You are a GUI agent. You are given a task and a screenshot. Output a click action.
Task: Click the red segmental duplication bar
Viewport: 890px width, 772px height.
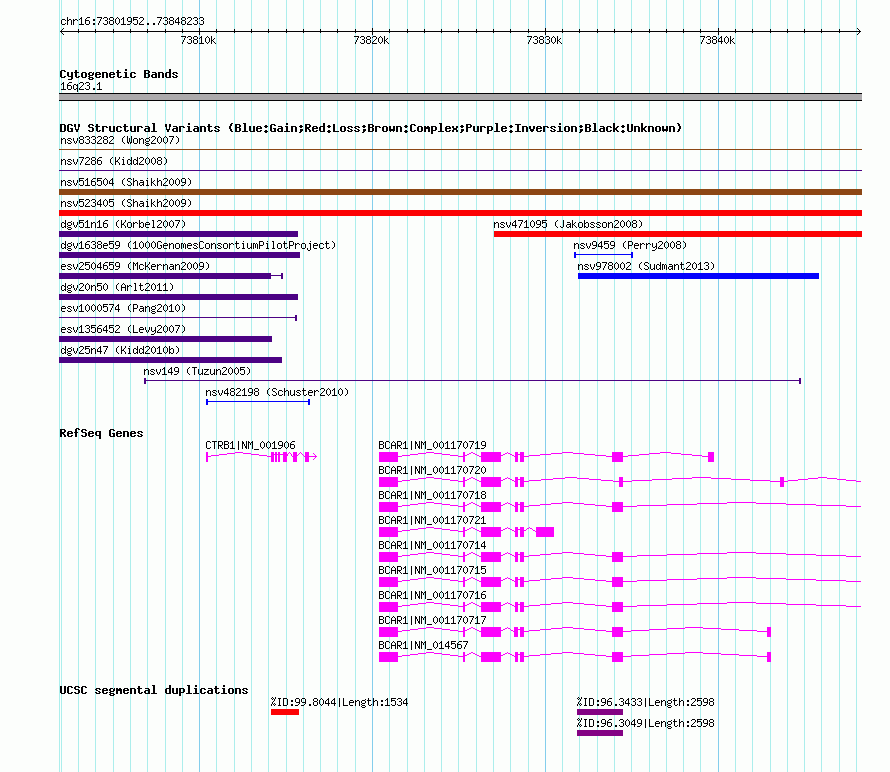tap(285, 712)
